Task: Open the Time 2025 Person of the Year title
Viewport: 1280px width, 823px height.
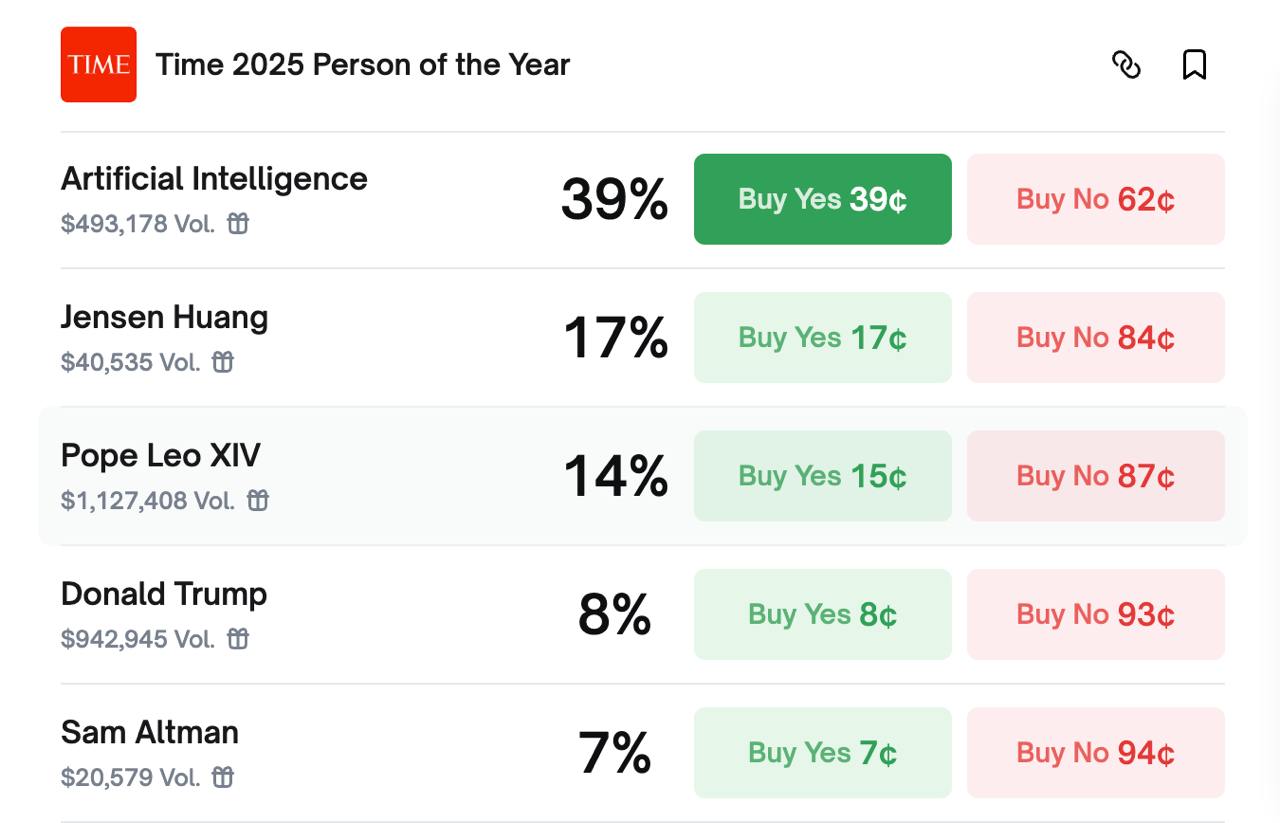Action: (362, 65)
